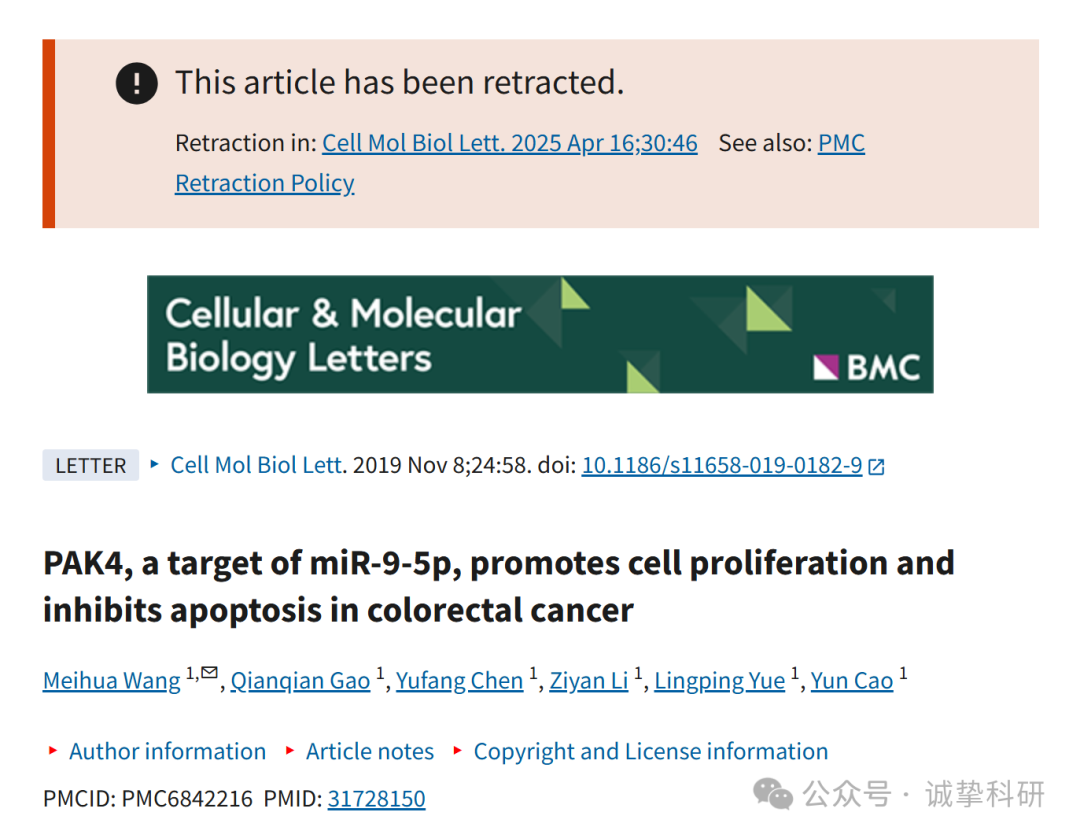The image size is (1080, 838).
Task: Click the external link icon after the DOI
Action: pos(876,467)
